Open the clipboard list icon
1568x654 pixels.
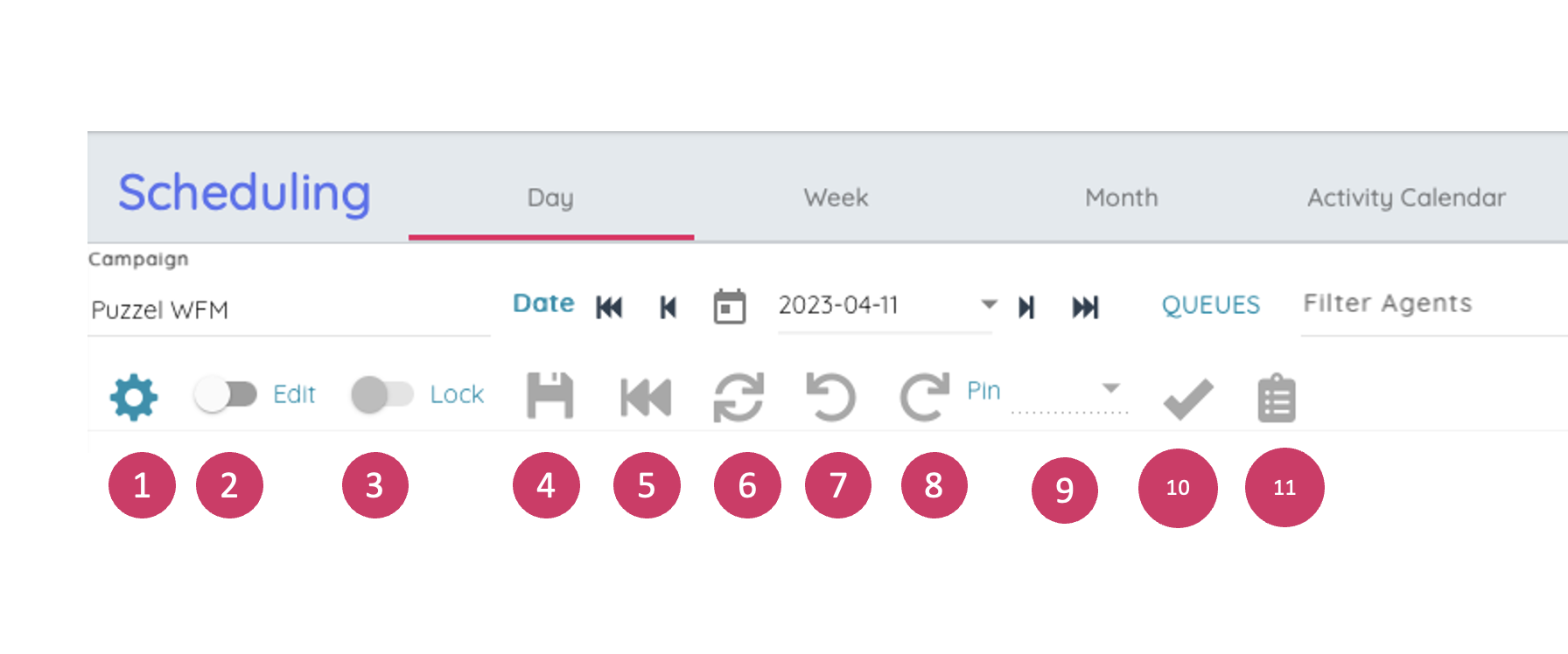[1277, 399]
